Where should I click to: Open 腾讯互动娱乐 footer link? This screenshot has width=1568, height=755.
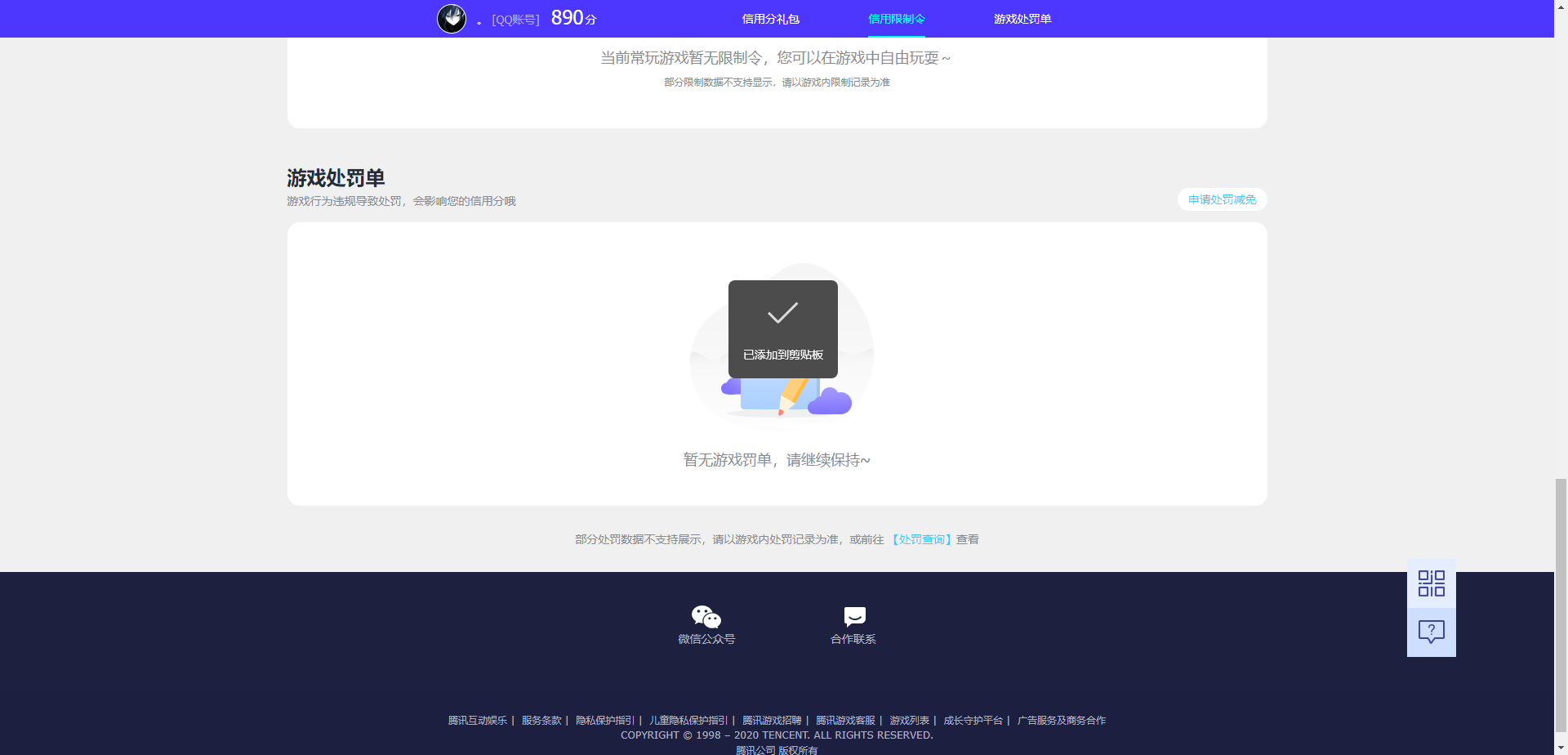click(x=478, y=720)
